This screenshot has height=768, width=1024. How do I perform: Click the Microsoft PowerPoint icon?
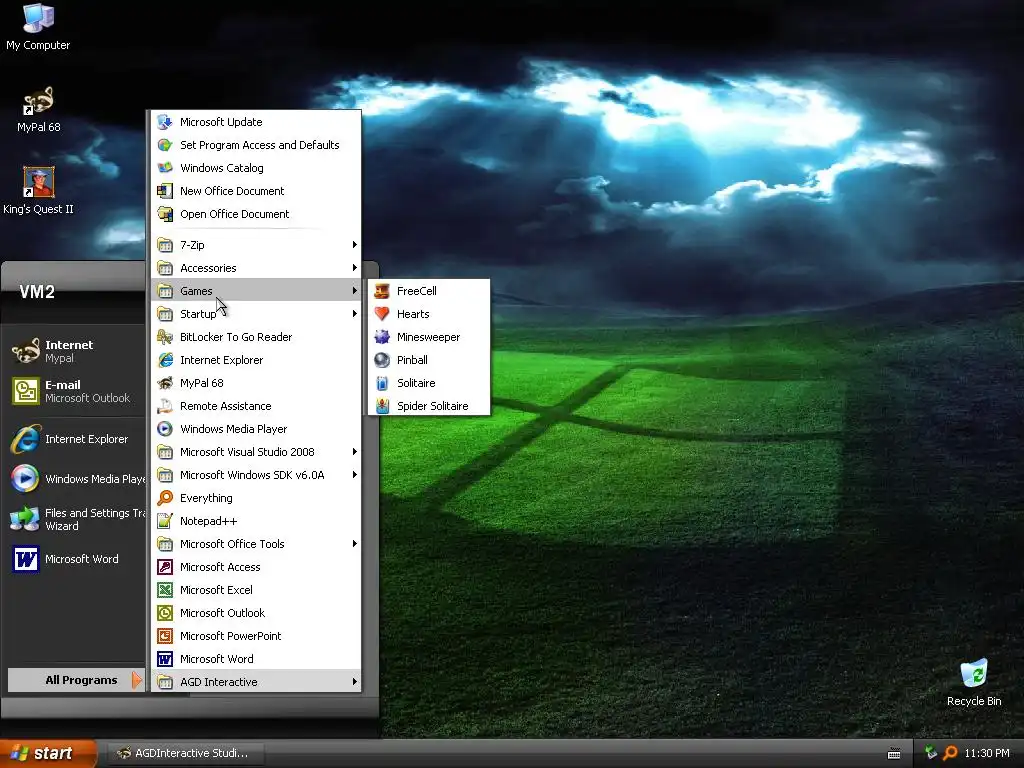(x=165, y=635)
